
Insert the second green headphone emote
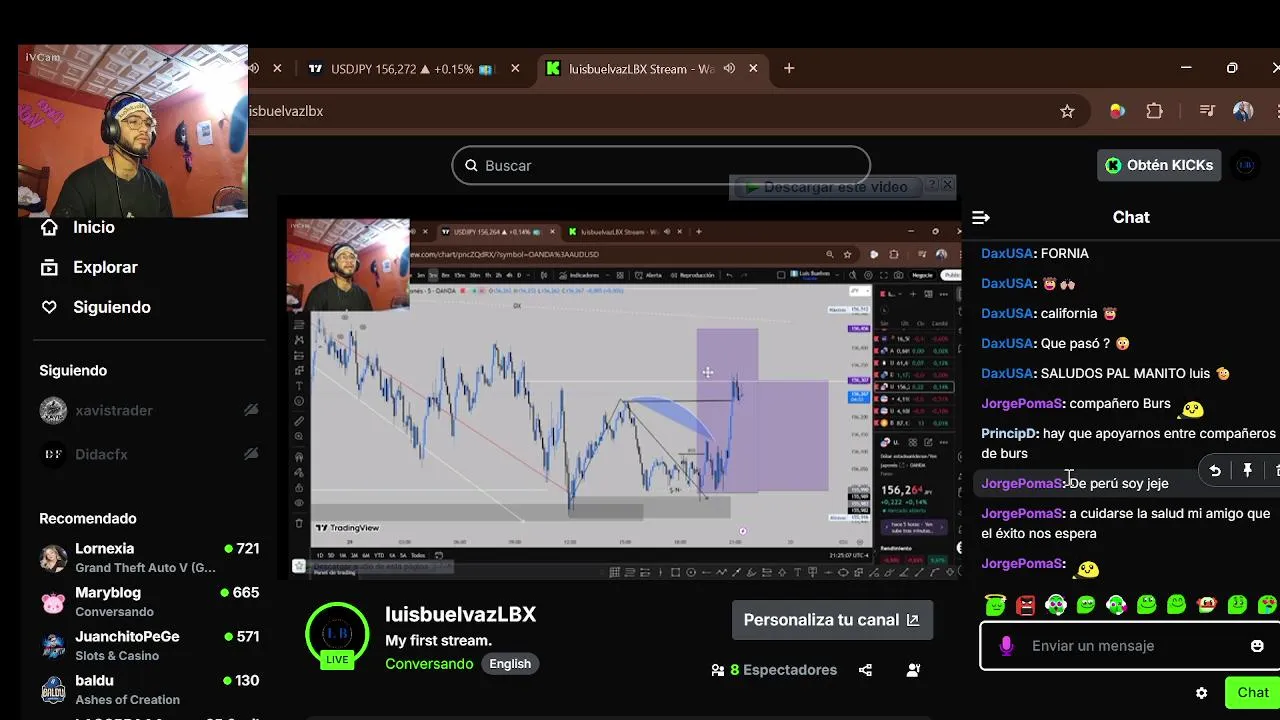[1116, 604]
